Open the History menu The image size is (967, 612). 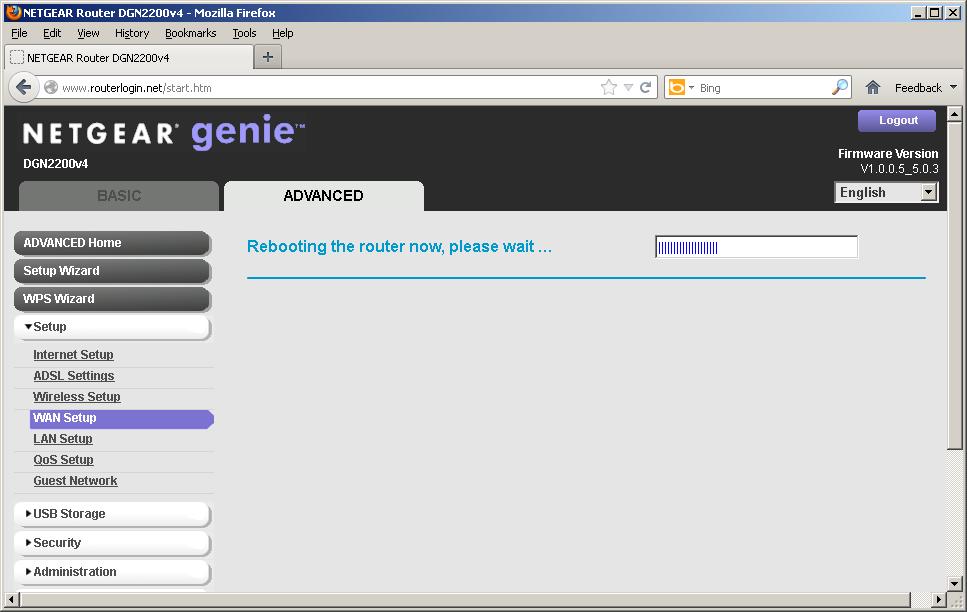(132, 33)
